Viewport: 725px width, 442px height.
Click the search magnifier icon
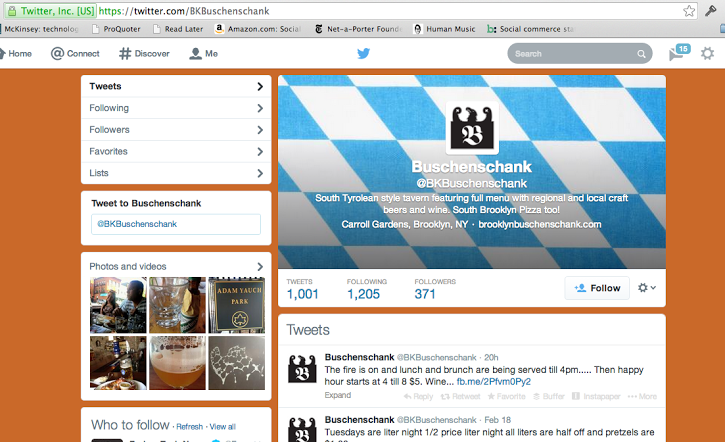pyautogui.click(x=641, y=54)
